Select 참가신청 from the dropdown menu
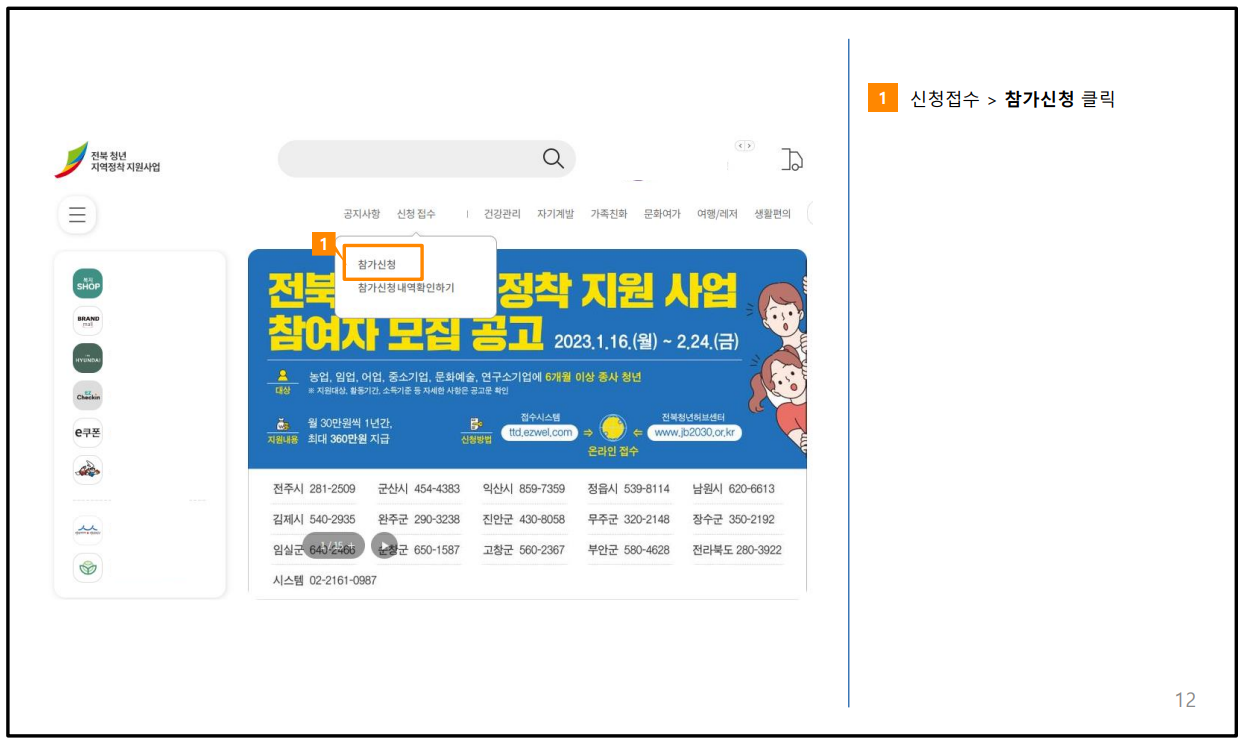This screenshot has width=1242, height=739. (x=378, y=262)
